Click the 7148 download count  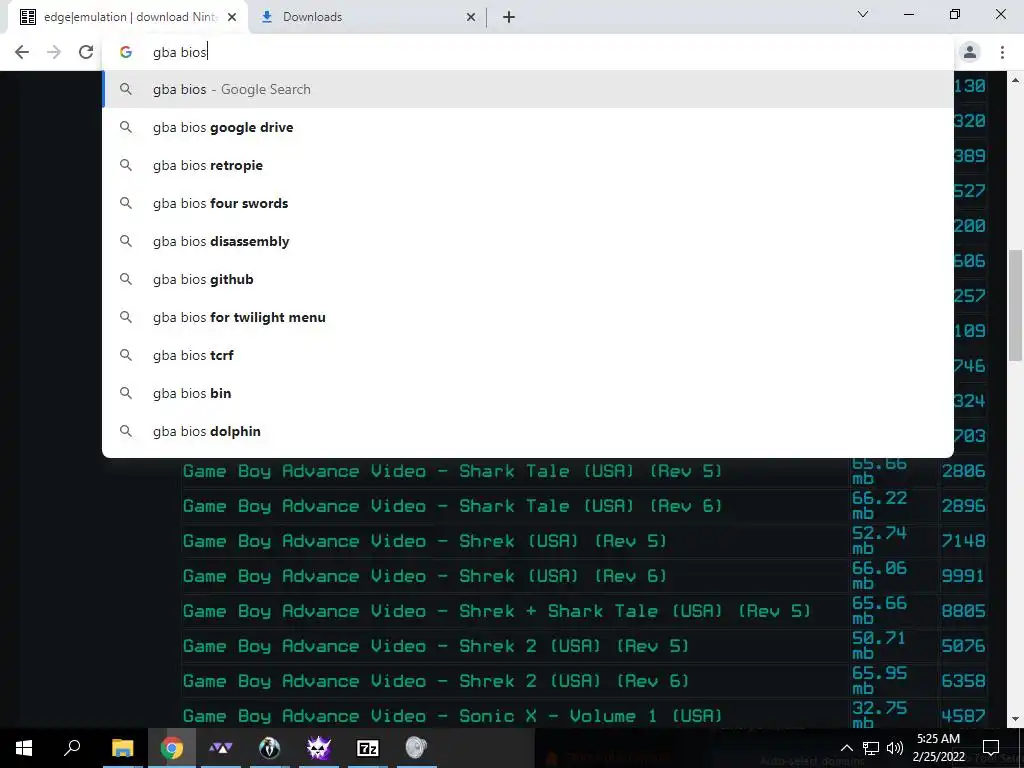pyautogui.click(x=963, y=541)
